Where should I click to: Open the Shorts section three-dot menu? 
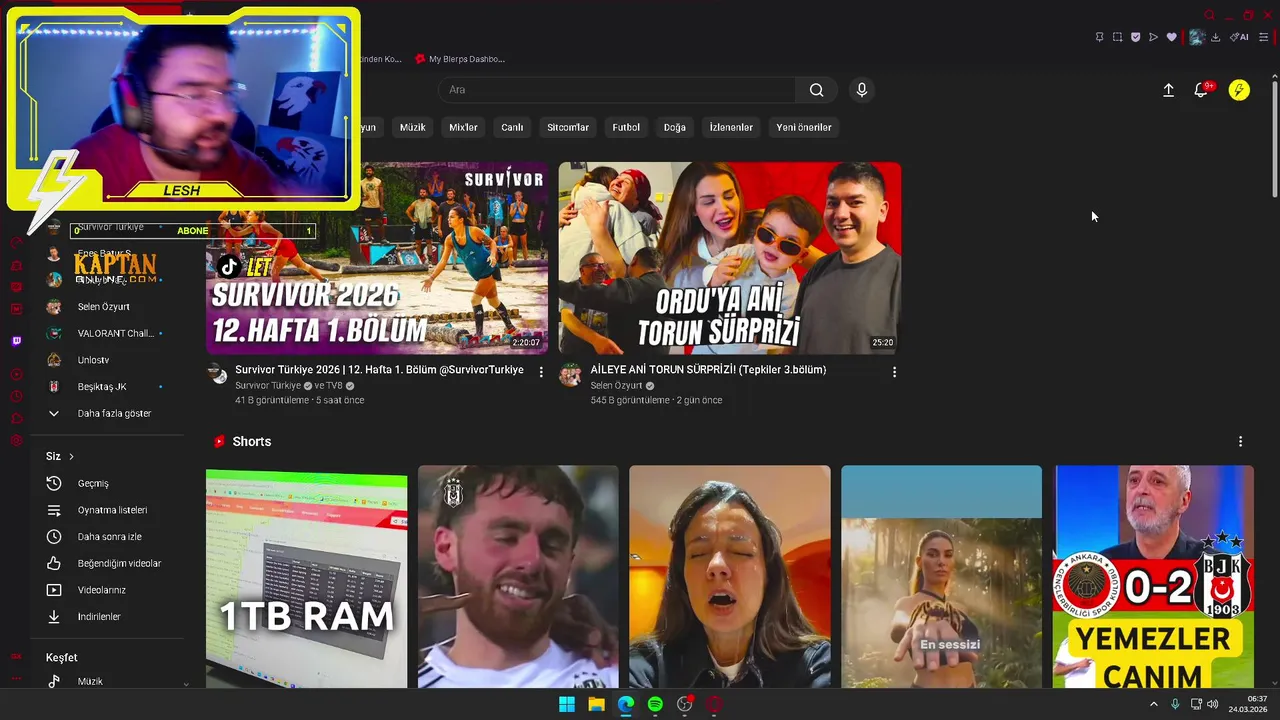1240,441
